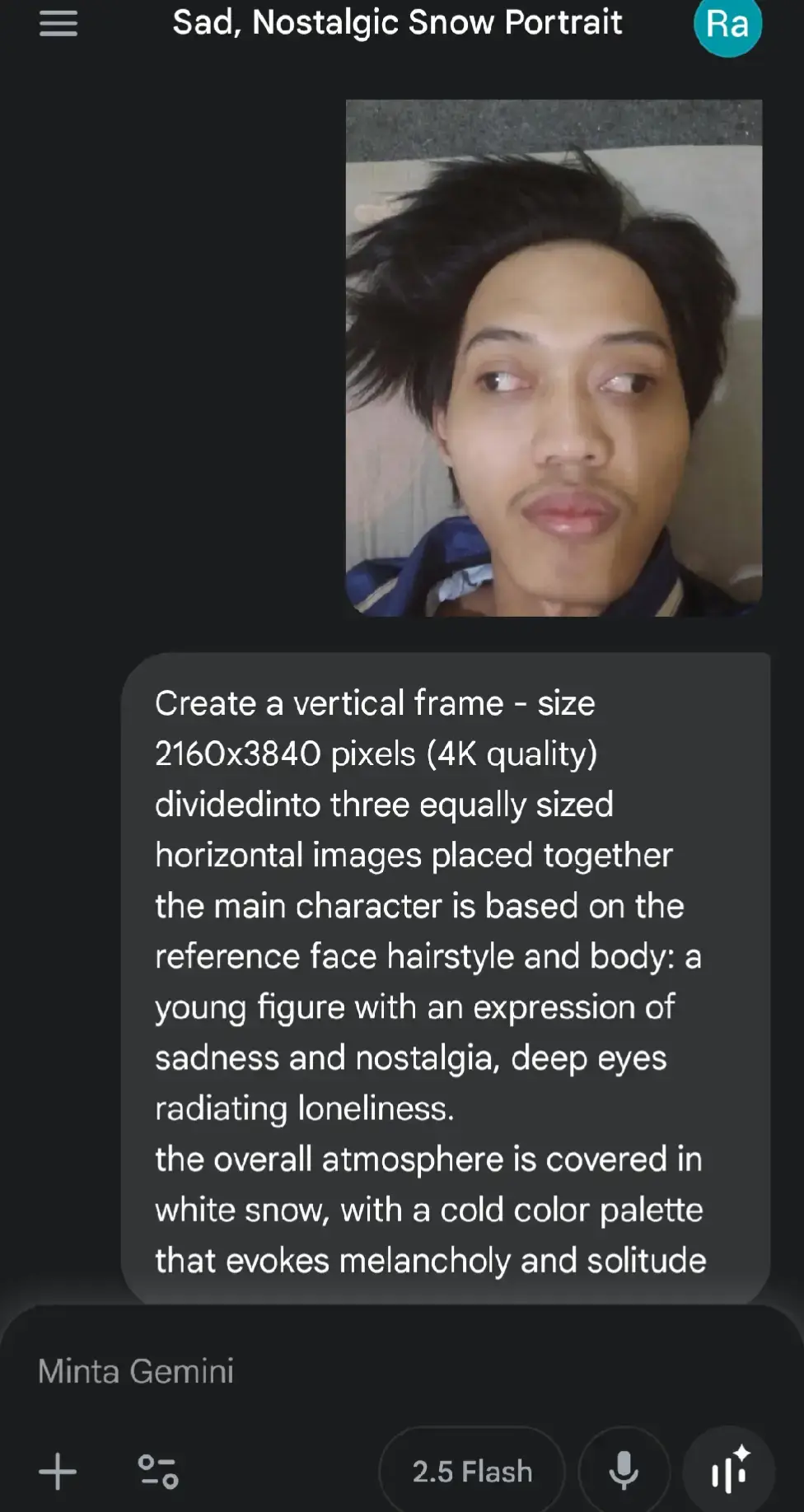Screen dimensions: 804x1512
Task: Tap the chat title "Sad, Nostalgic Snow Portrait"
Action: (x=397, y=22)
